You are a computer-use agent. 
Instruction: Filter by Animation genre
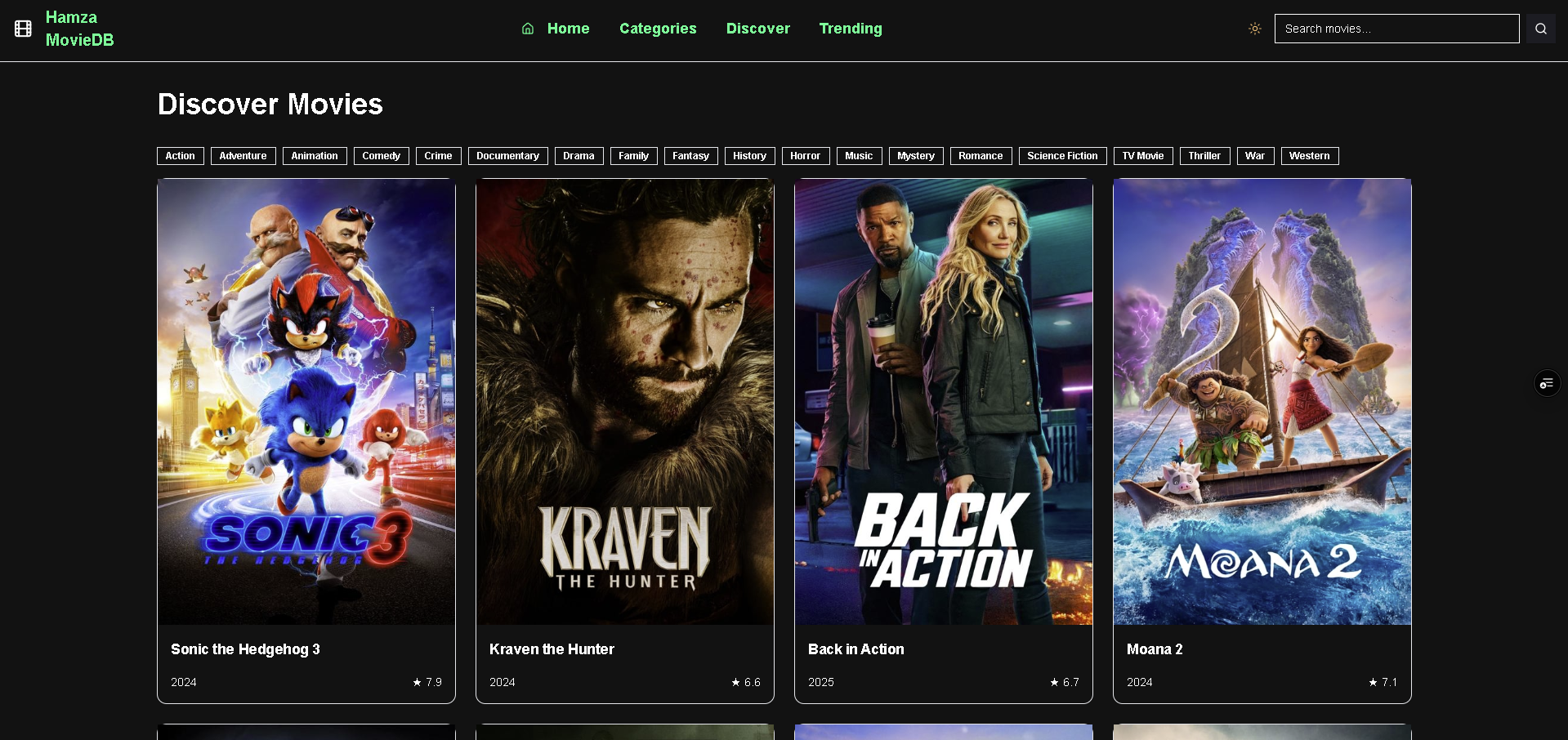click(x=315, y=156)
